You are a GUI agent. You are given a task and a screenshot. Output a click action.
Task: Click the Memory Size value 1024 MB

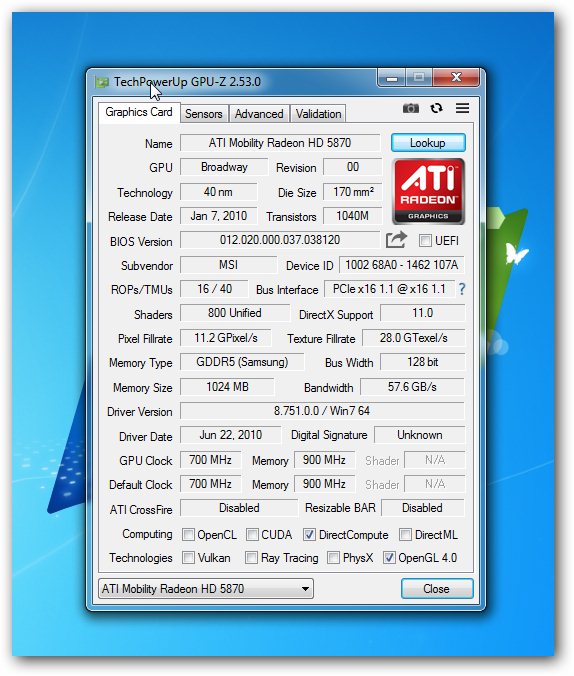(x=227, y=387)
